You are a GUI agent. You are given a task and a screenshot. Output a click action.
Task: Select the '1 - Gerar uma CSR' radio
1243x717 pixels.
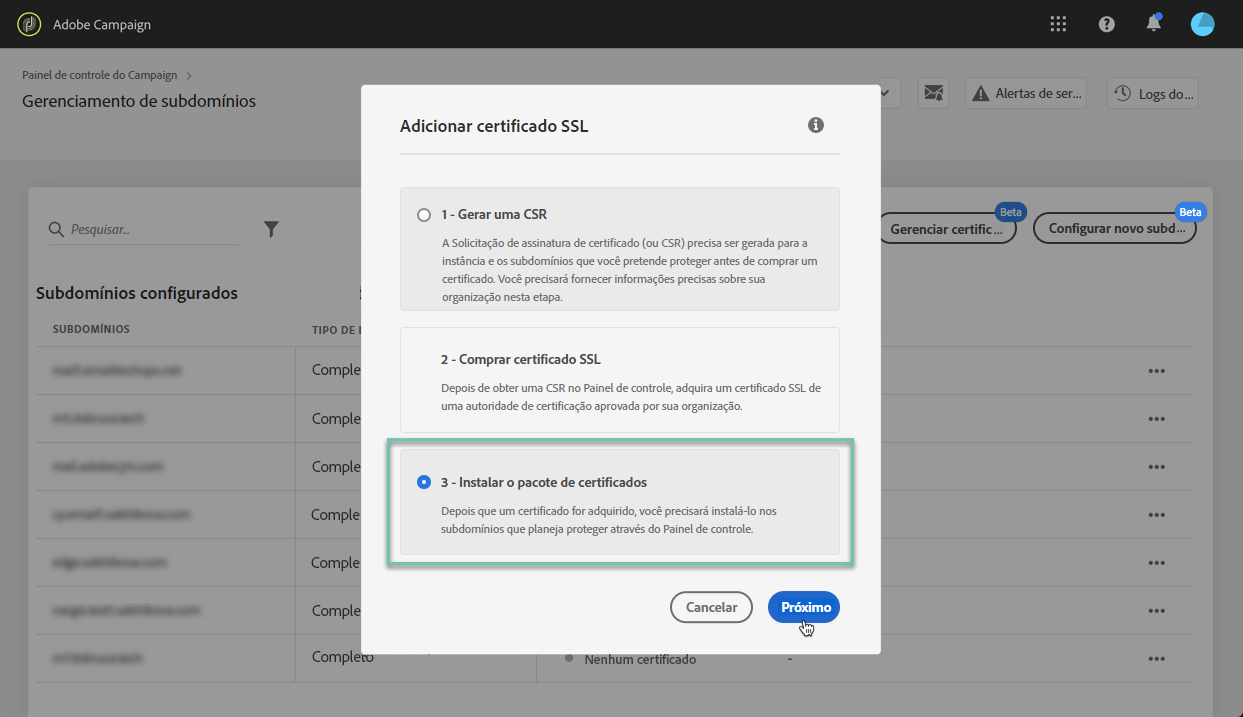pos(424,215)
